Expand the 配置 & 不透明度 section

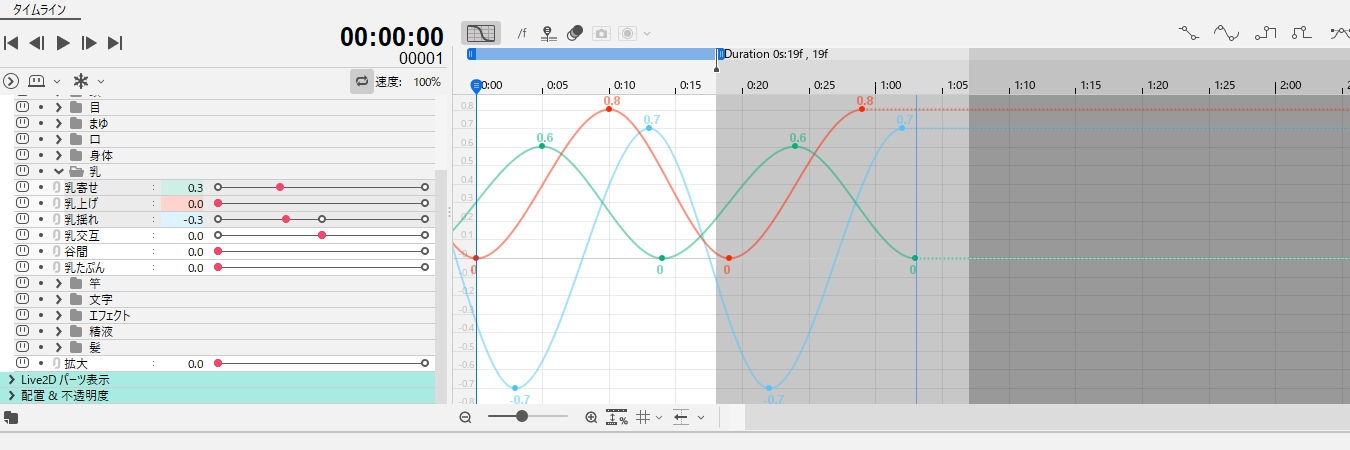pyautogui.click(x=11, y=396)
